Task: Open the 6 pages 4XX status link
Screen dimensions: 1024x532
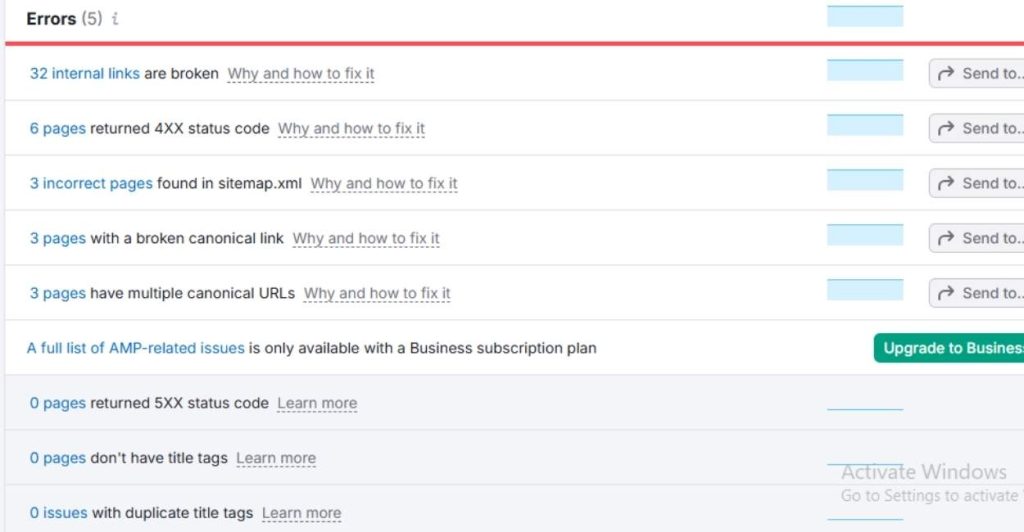Action: click(57, 128)
